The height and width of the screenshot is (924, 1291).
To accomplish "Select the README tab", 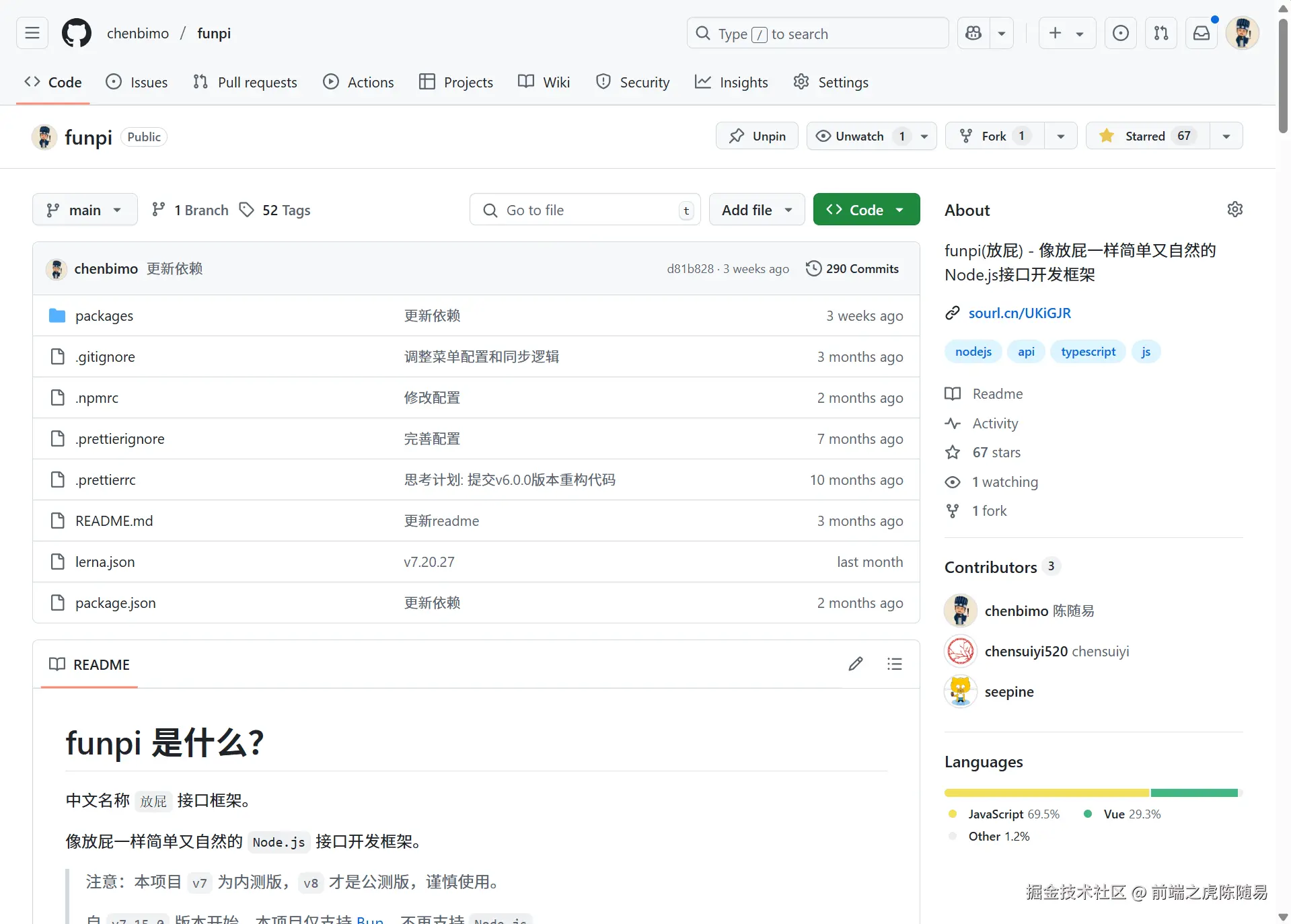I will pos(89,664).
